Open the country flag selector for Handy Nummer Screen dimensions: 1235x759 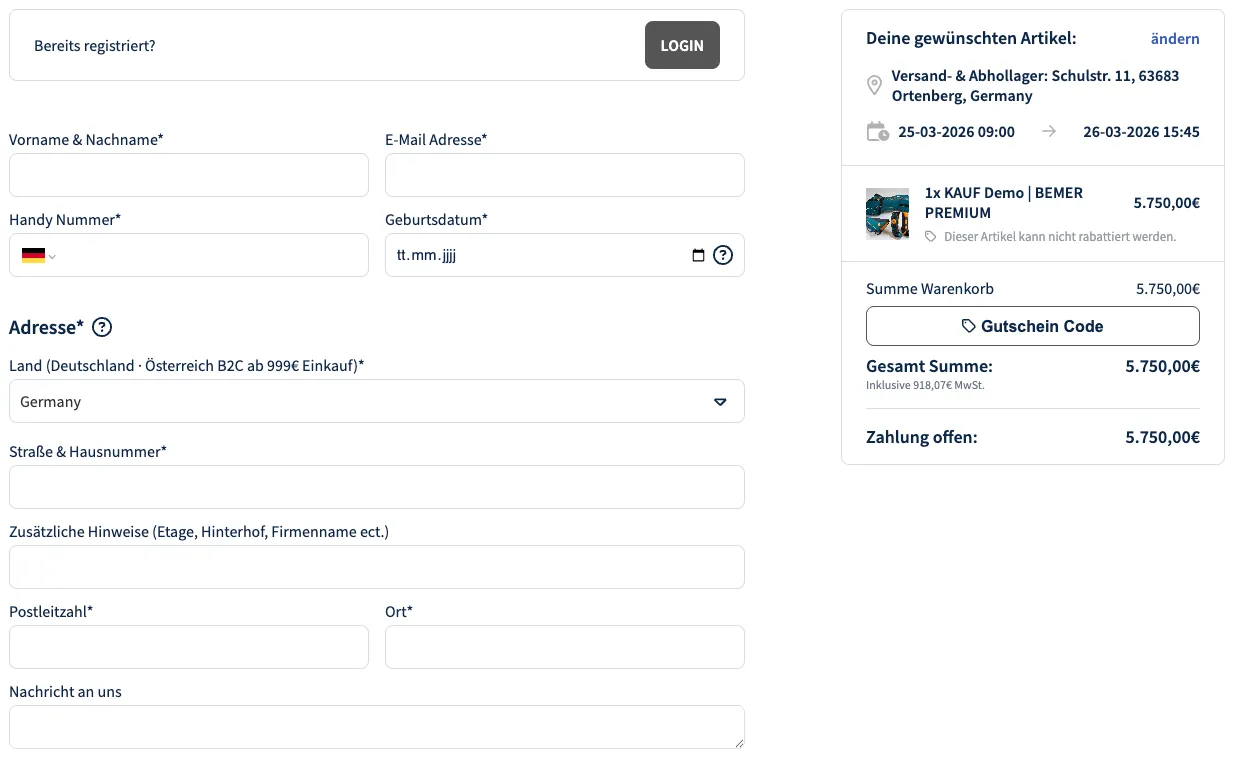33,255
